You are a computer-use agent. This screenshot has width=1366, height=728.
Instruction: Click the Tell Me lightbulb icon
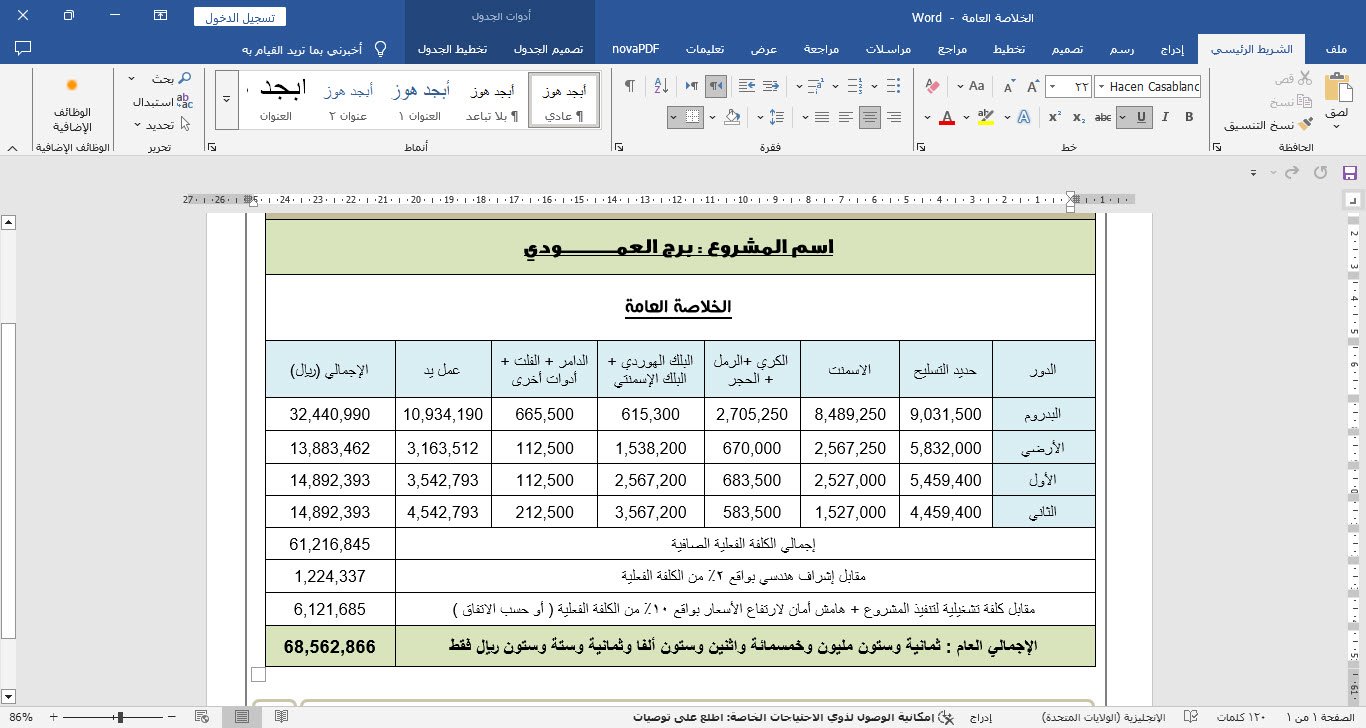click(x=380, y=49)
